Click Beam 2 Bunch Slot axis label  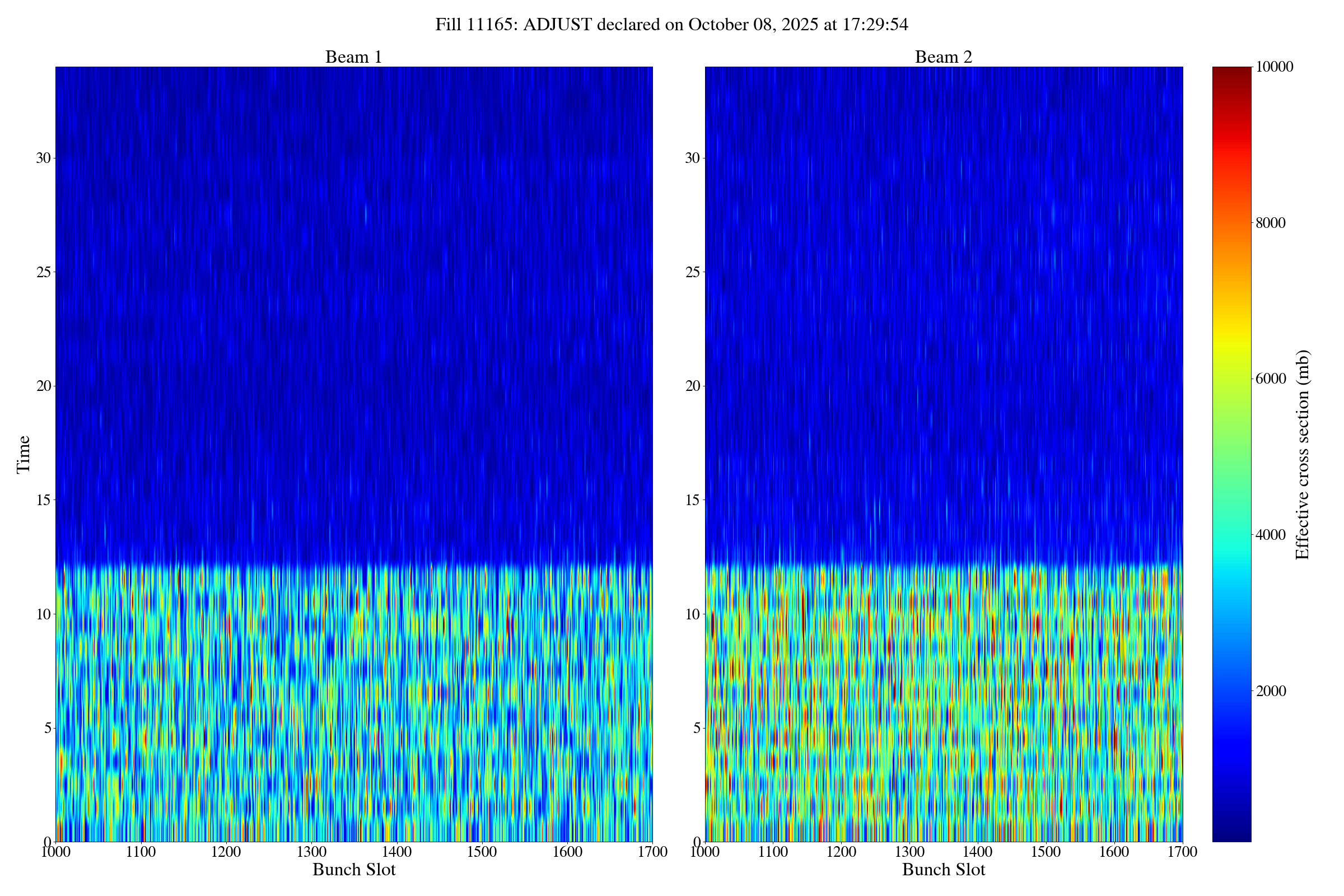tap(944, 870)
